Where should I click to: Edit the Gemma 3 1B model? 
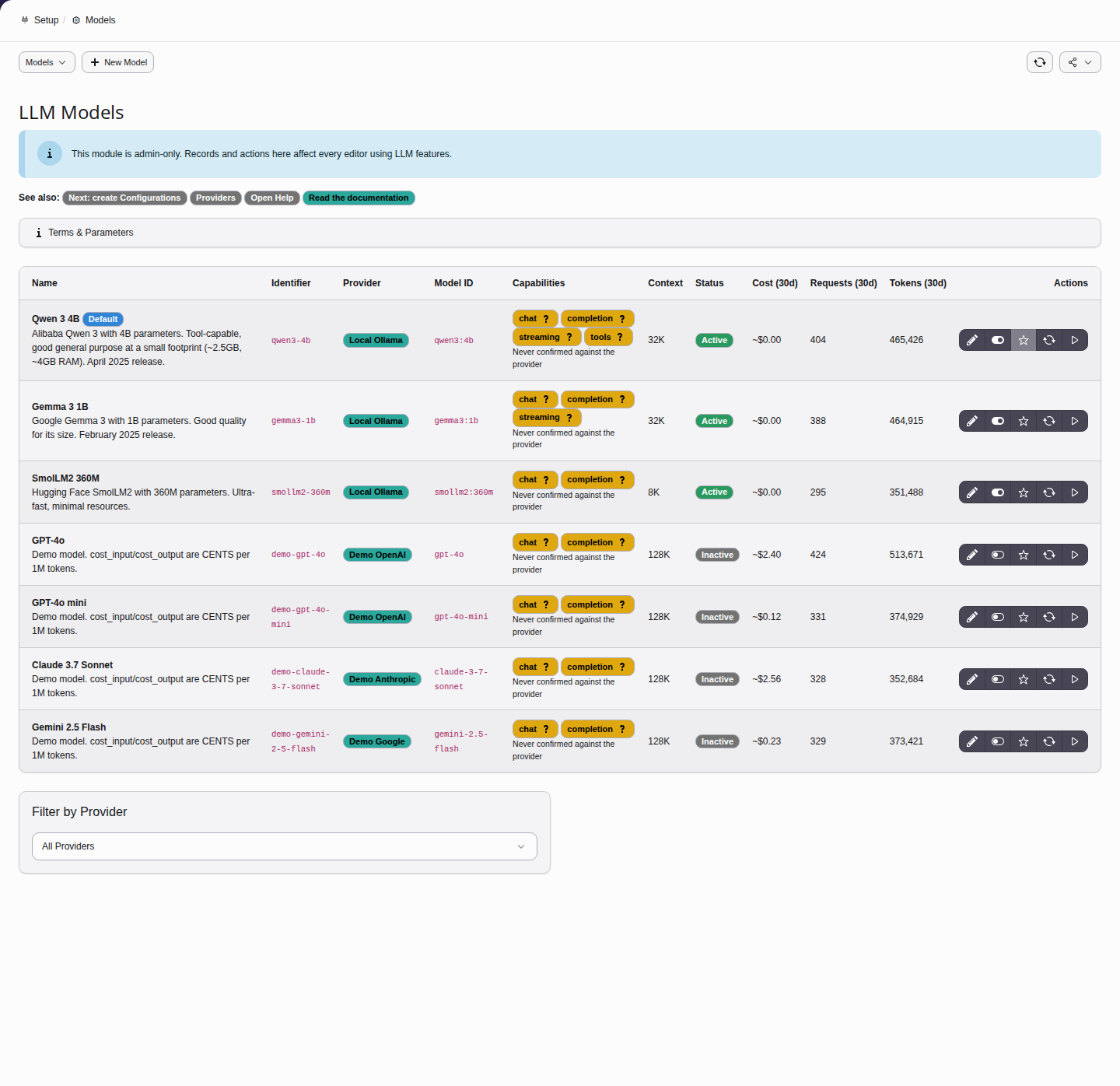[x=972, y=421]
